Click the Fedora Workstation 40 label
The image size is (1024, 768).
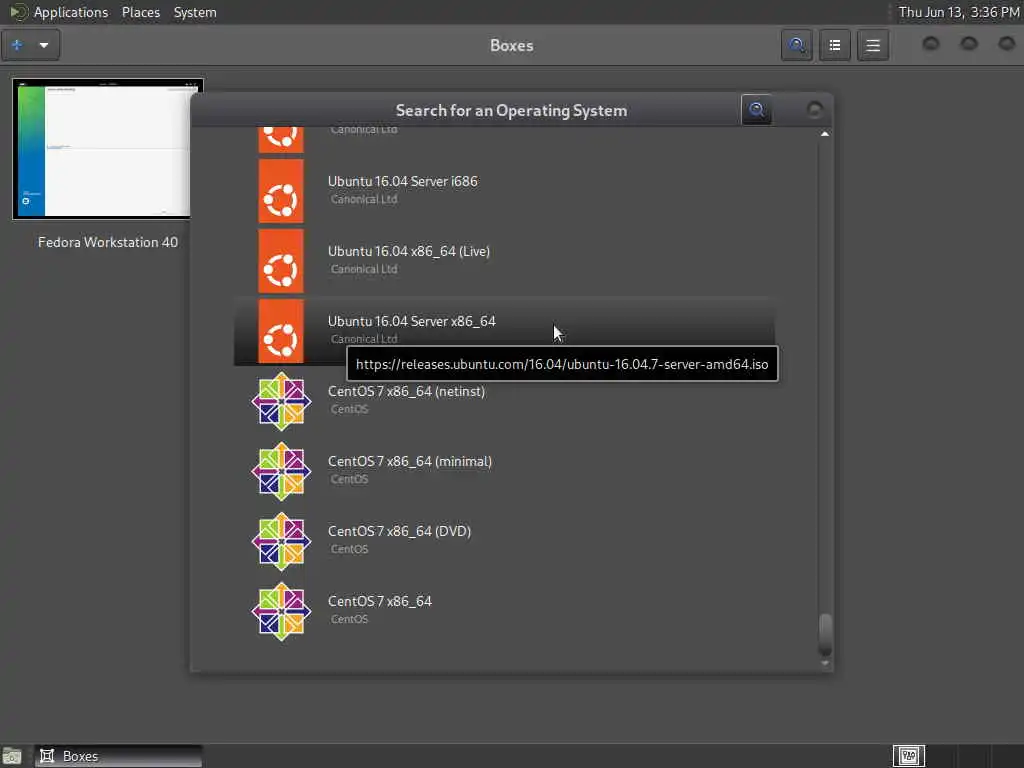tap(108, 242)
